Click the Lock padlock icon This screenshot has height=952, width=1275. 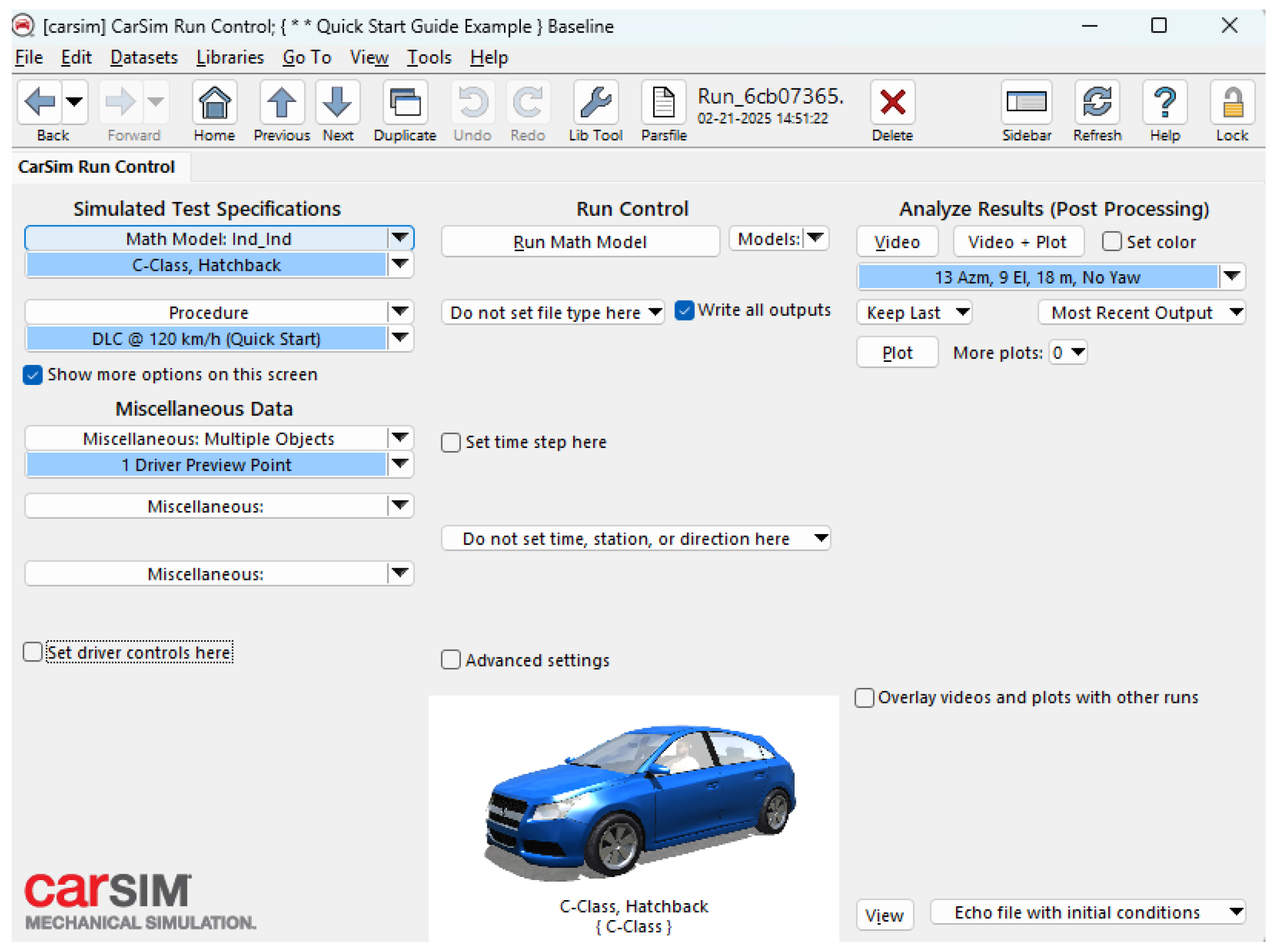point(1231,104)
